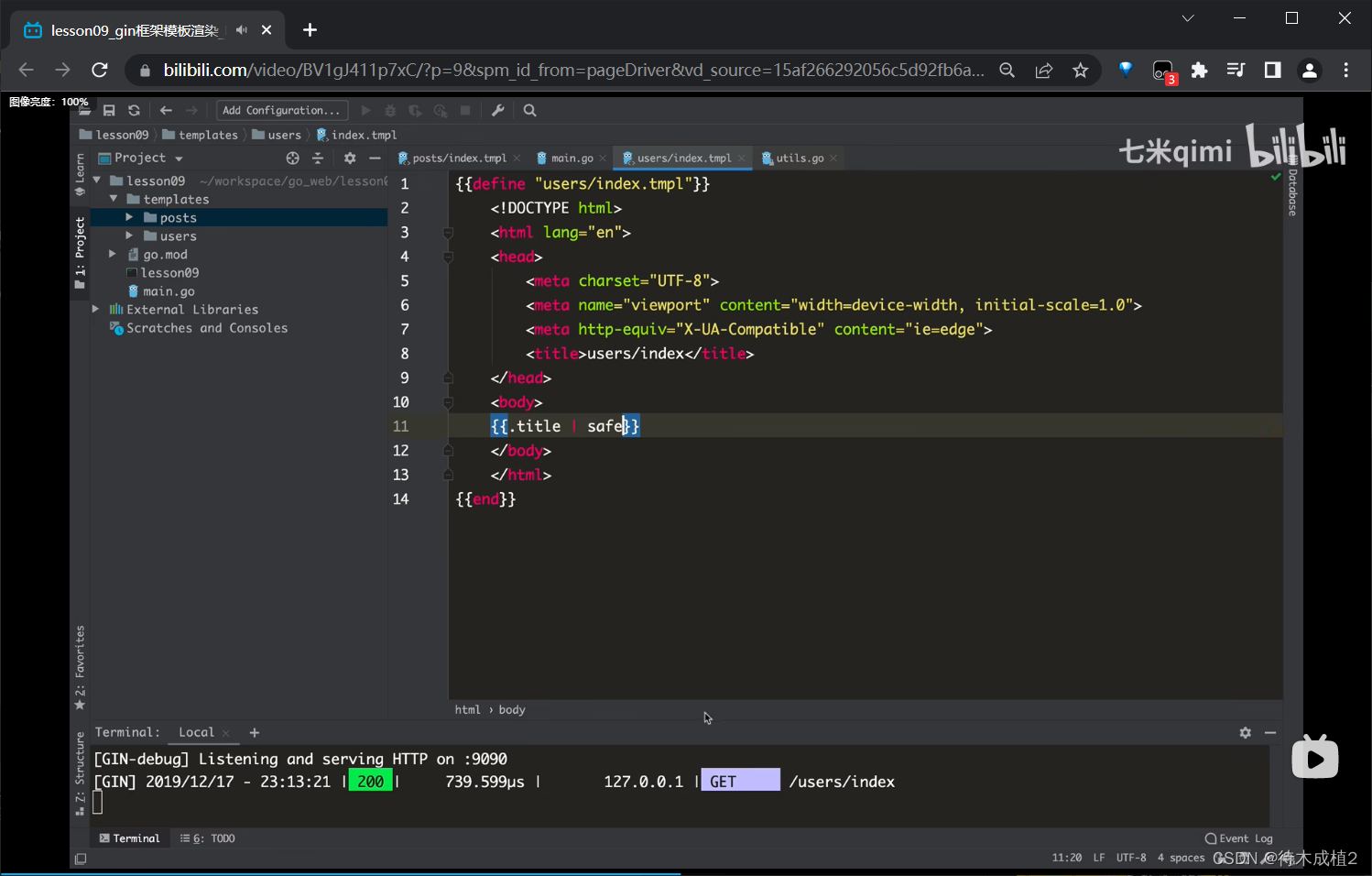This screenshot has width=1372, height=876.
Task: Open the 6: TODO tool window
Action: 208,838
